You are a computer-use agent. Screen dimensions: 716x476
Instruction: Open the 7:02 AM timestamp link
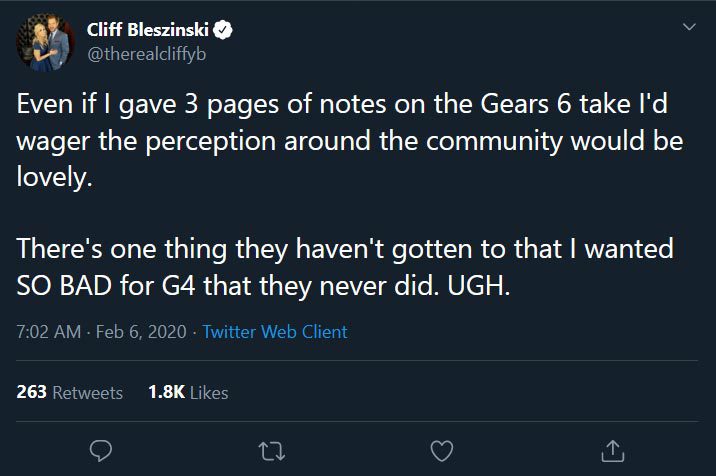pos(49,331)
